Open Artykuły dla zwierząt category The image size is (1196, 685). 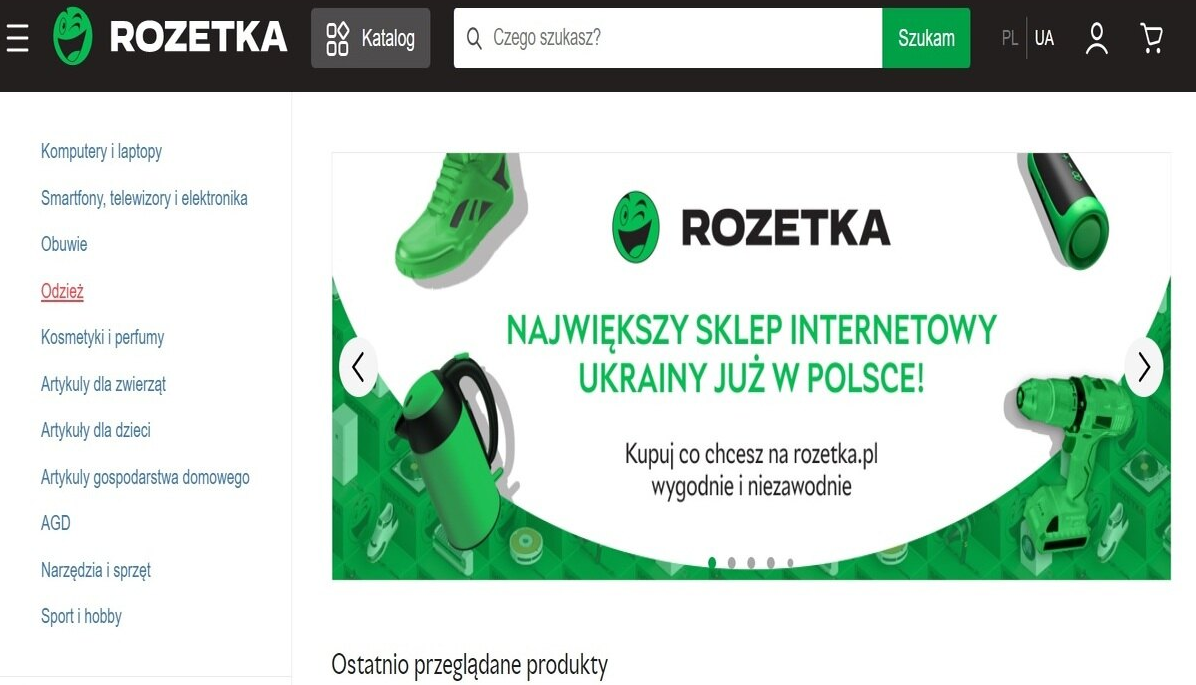tap(103, 384)
